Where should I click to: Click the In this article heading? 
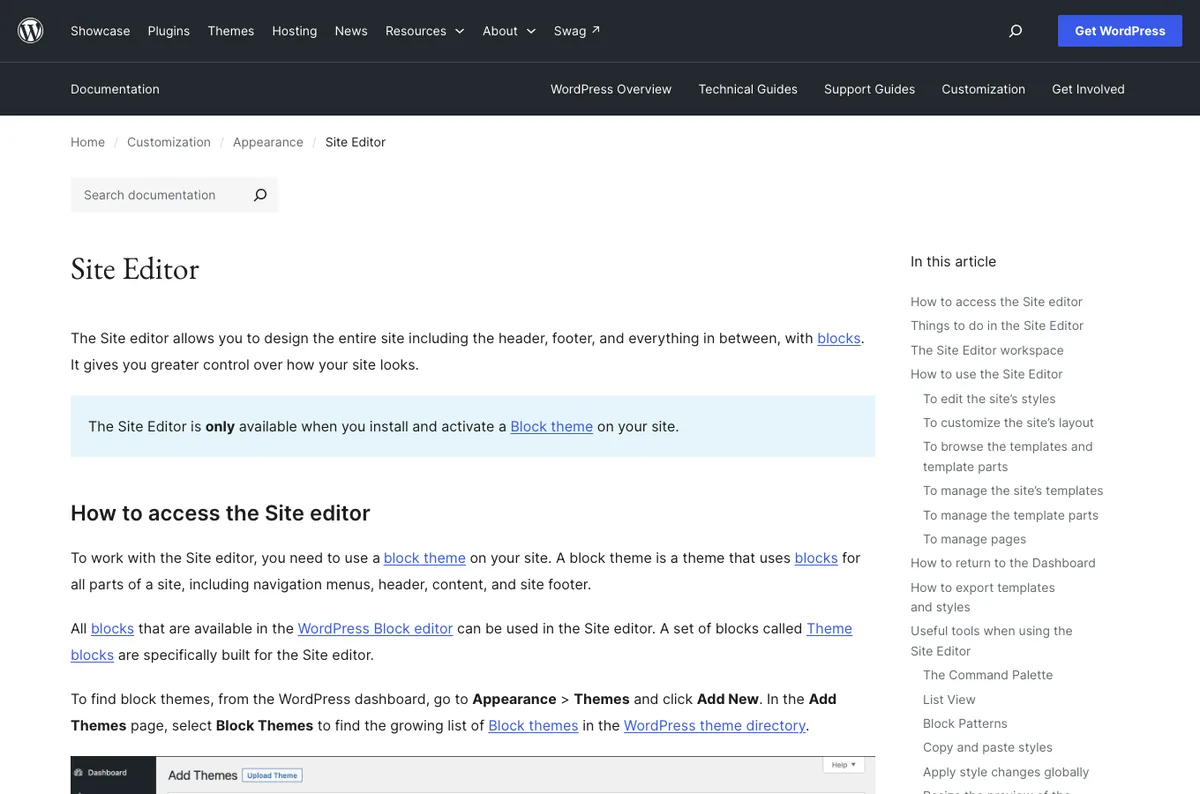[x=953, y=261]
